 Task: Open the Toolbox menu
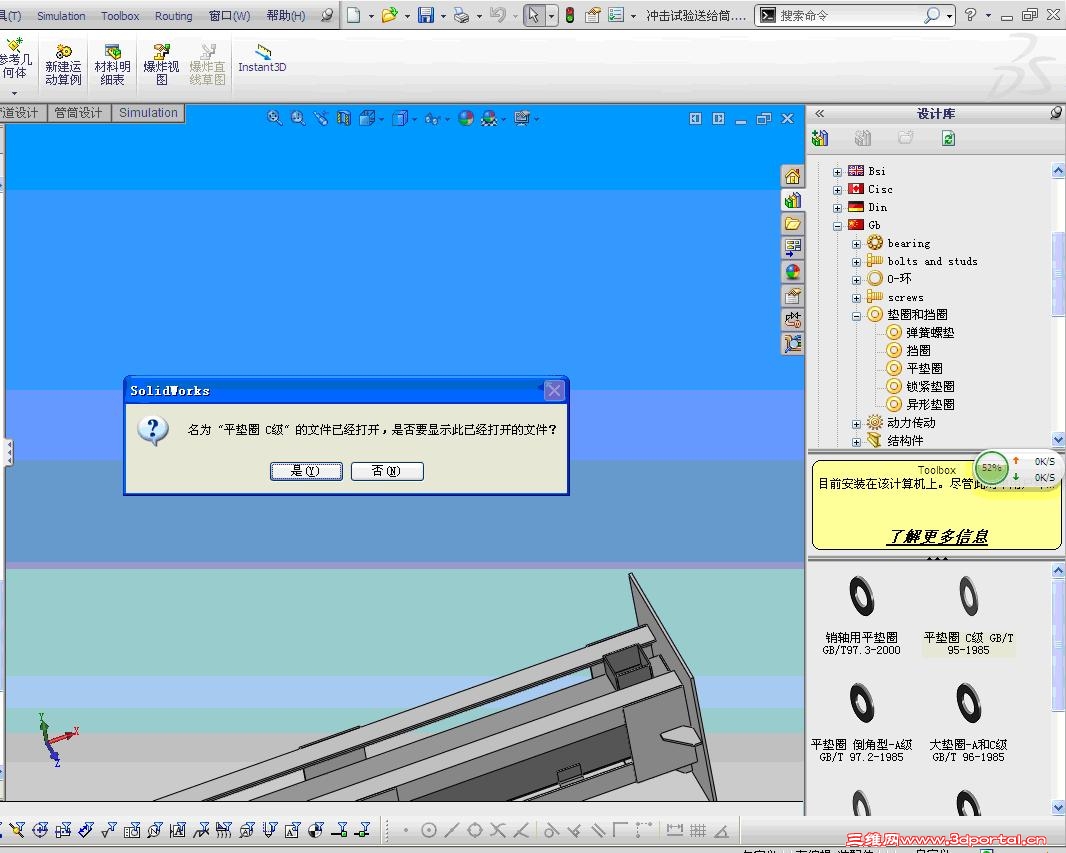[x=120, y=16]
